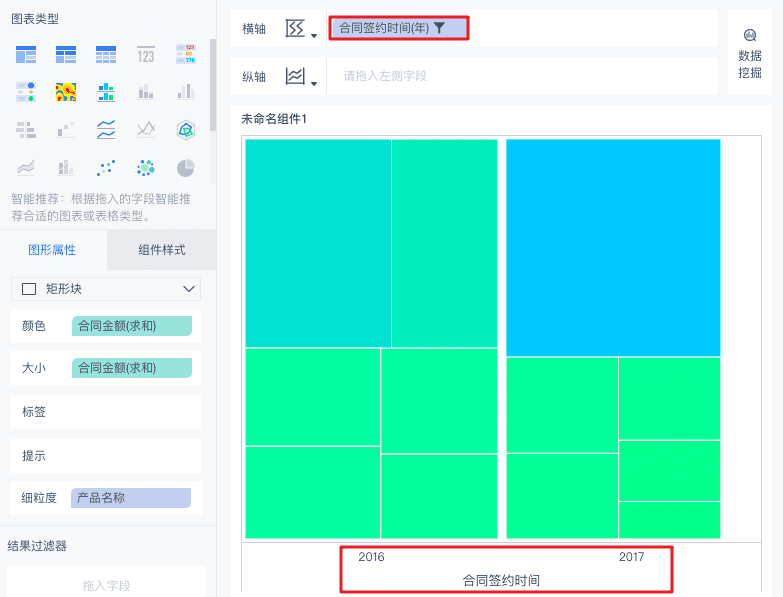Image resolution: width=783 pixels, height=597 pixels.
Task: Click the 标签 label drop area
Action: pyautogui.click(x=106, y=412)
